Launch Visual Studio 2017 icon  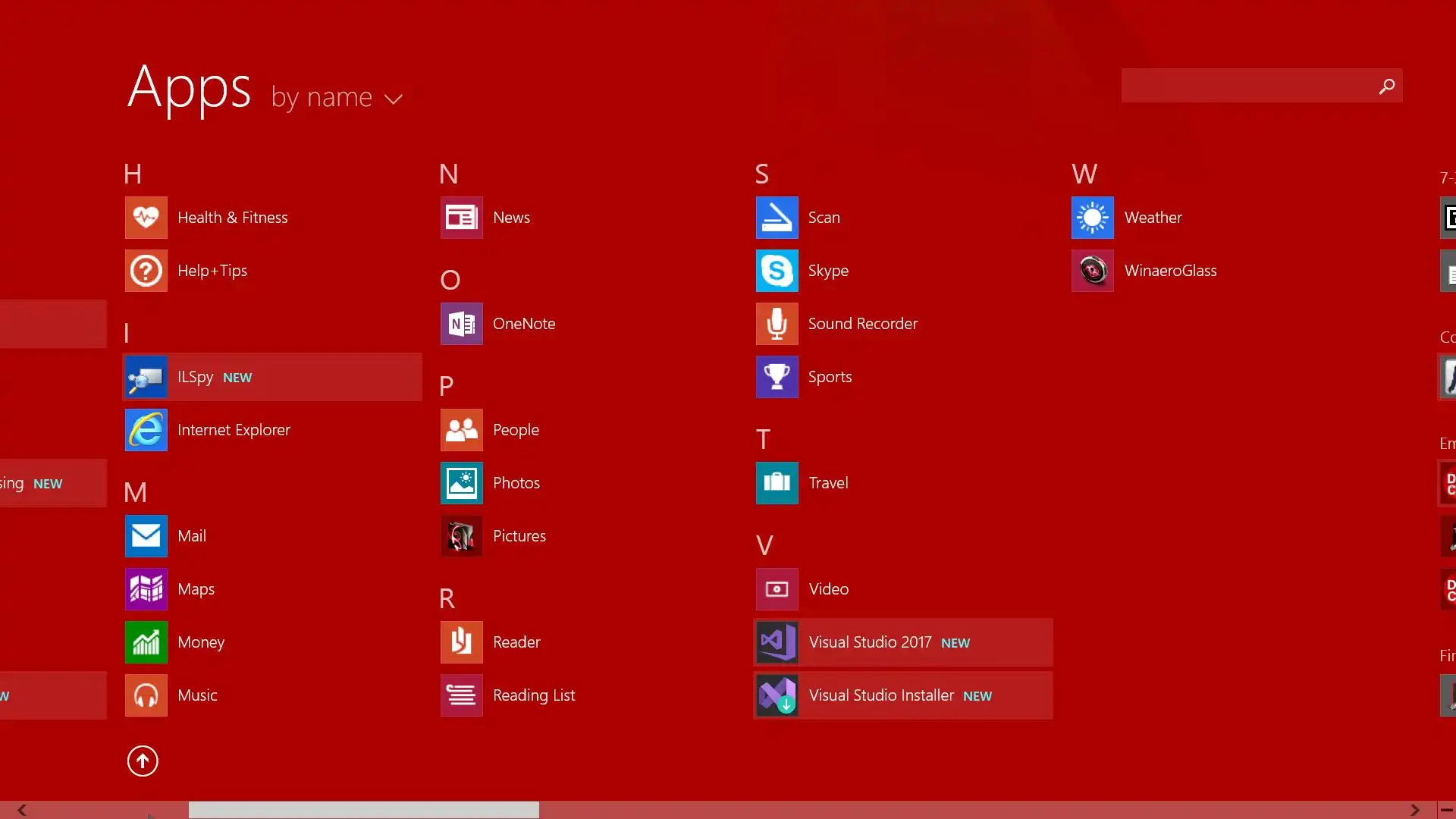click(x=777, y=642)
